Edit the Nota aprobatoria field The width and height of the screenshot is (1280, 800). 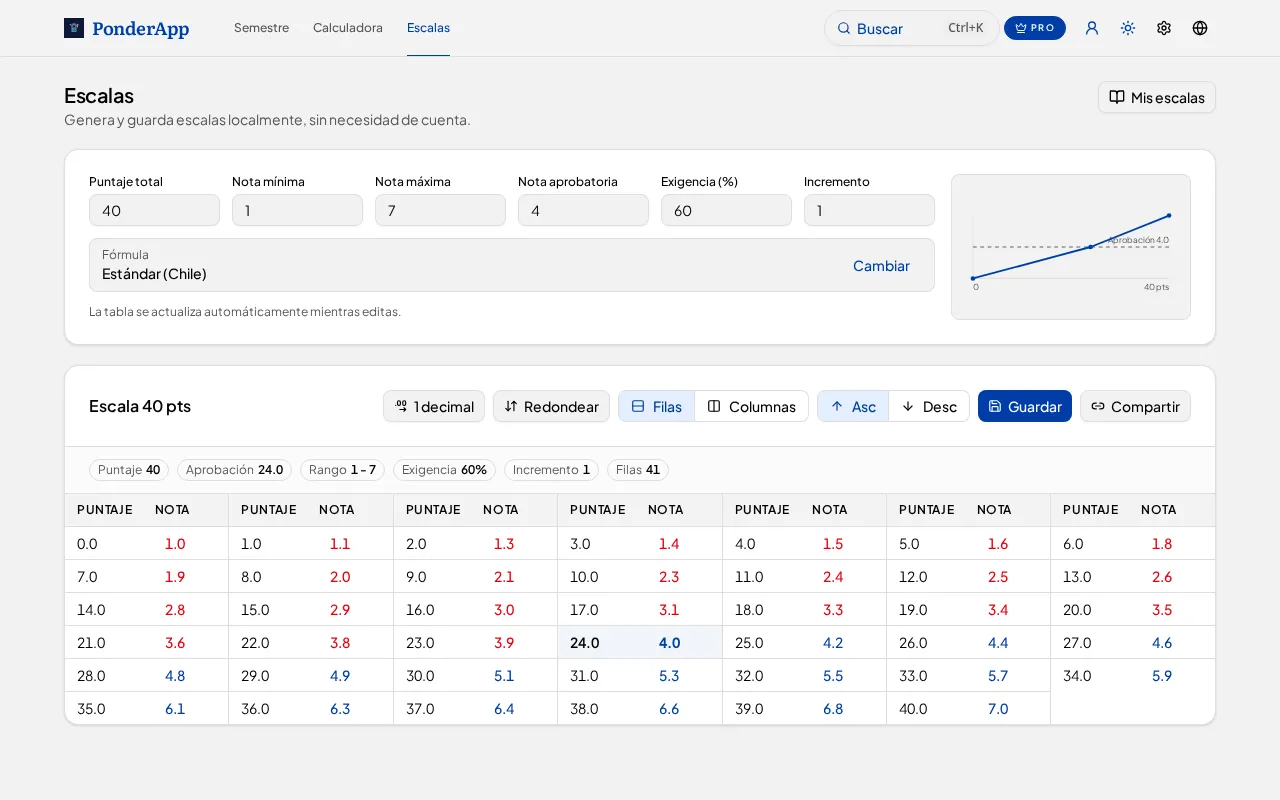coord(583,210)
